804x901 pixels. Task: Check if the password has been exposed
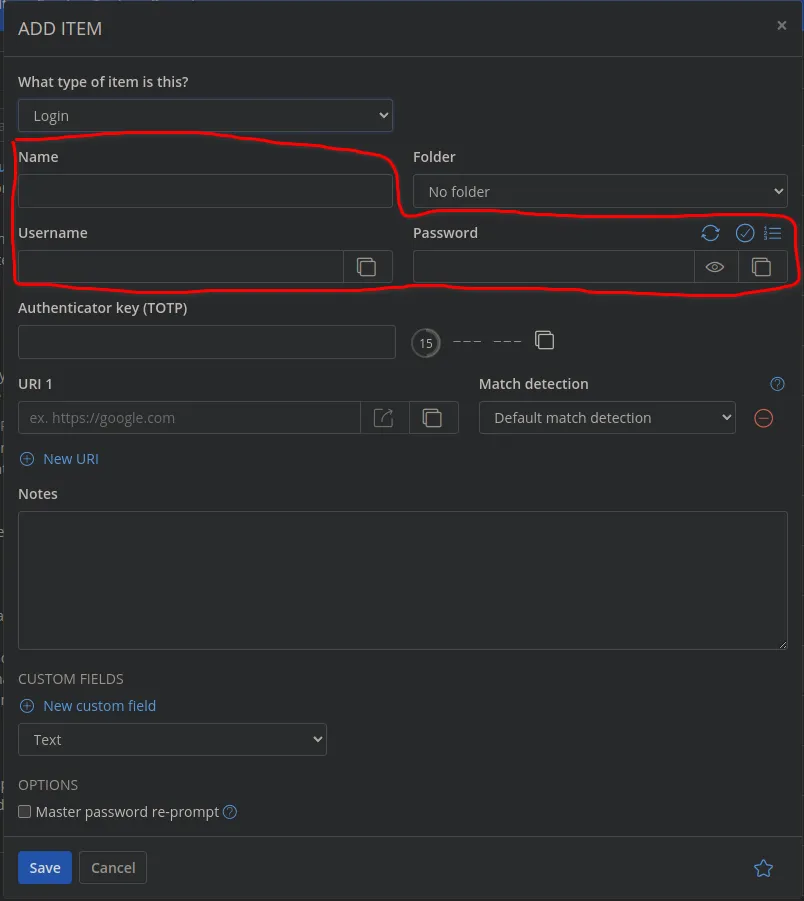(x=744, y=233)
